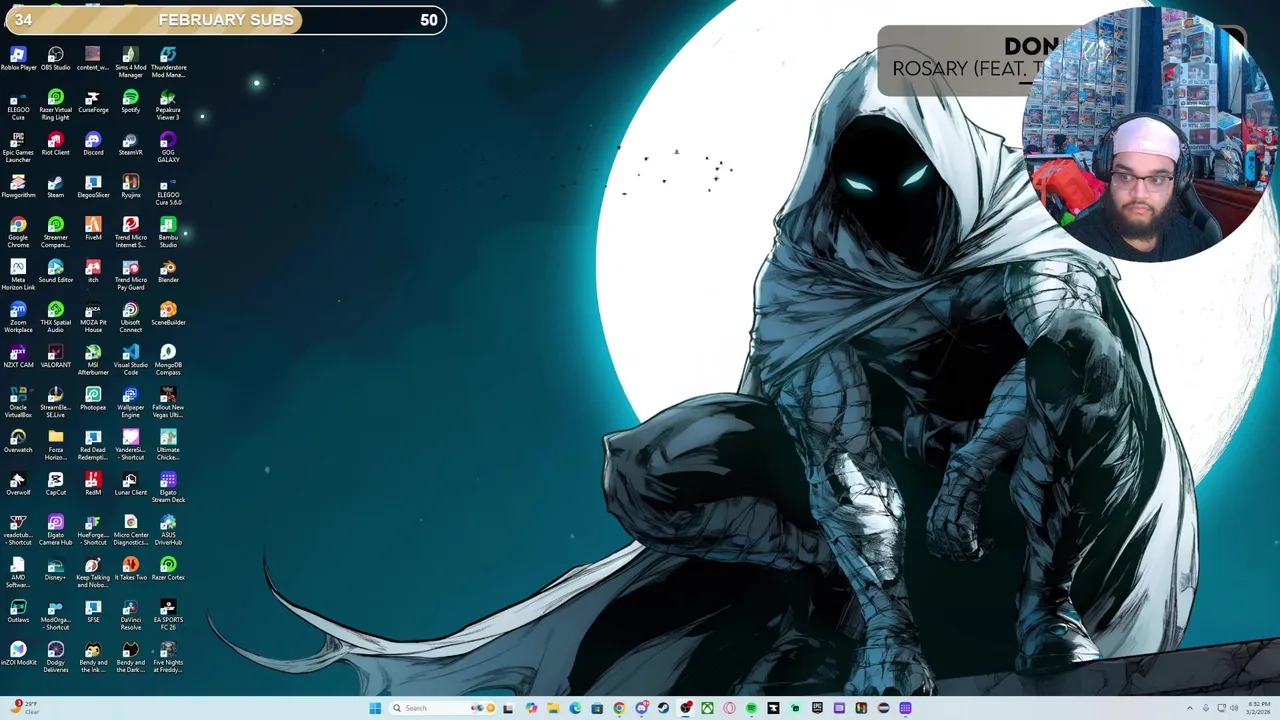
Task: Select the Keep Talking and Nobody Explodes icon
Action: coord(93,572)
